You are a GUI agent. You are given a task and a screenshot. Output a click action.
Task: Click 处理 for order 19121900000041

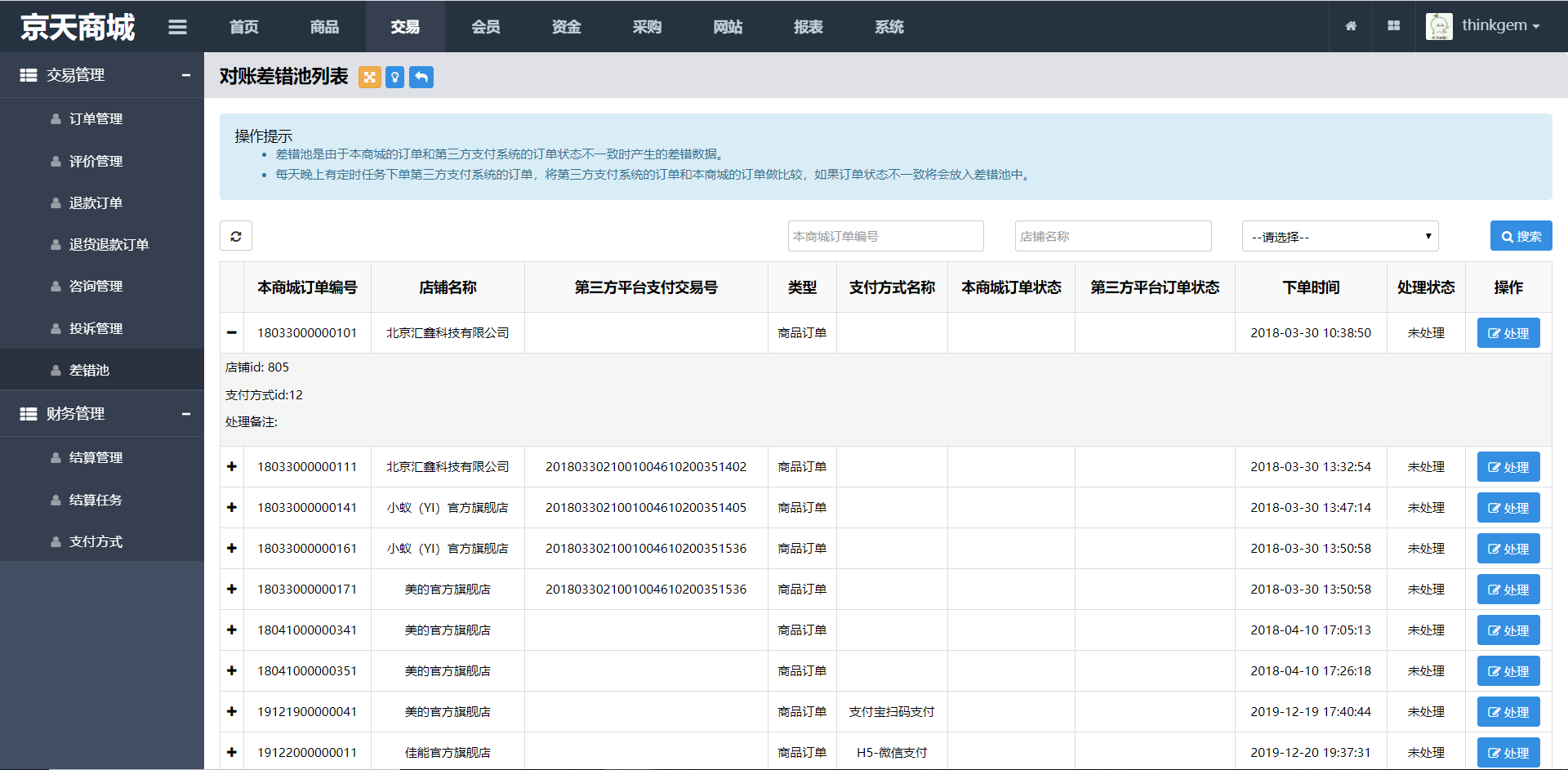(x=1508, y=712)
